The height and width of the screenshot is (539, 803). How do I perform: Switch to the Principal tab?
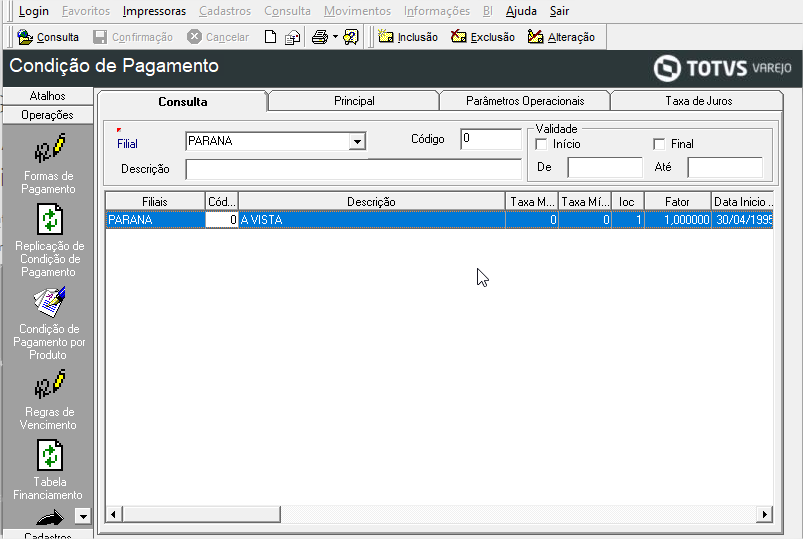coord(354,101)
